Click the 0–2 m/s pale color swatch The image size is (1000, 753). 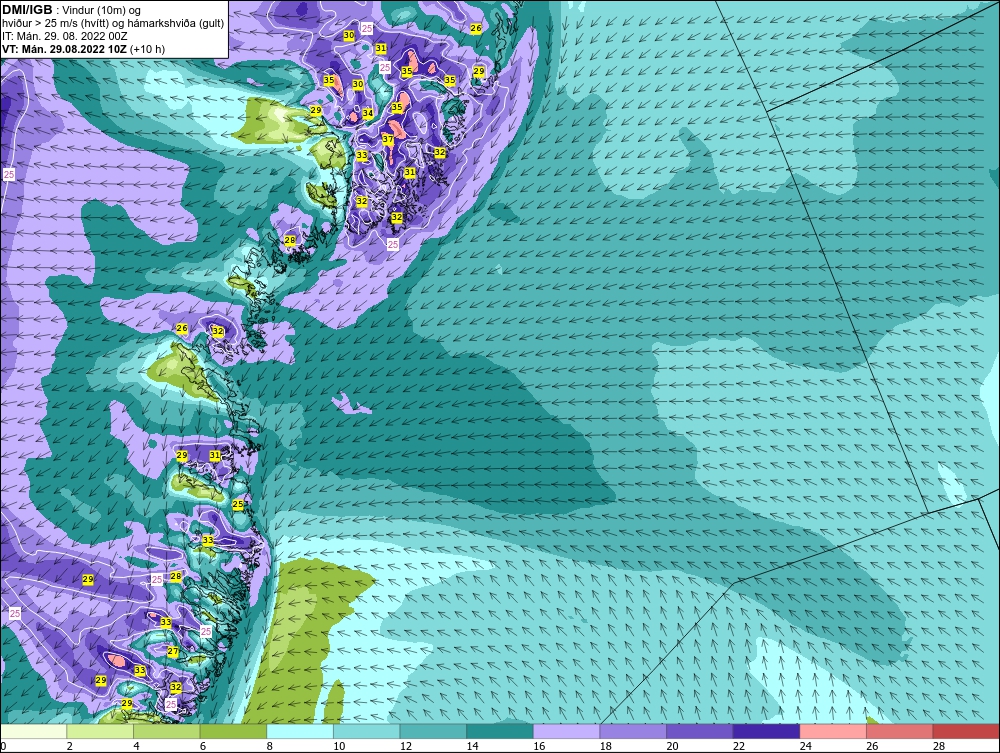tap(33, 731)
